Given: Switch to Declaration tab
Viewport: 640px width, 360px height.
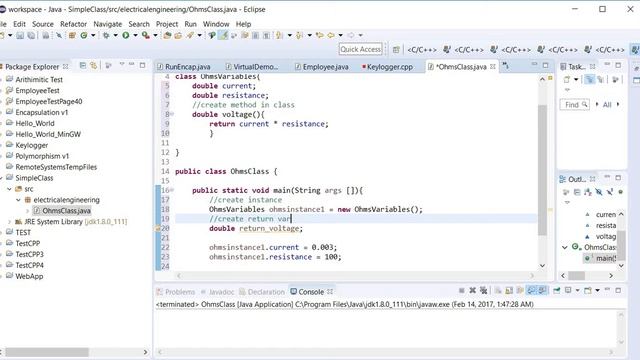Looking at the screenshot, I should click(x=262, y=292).
